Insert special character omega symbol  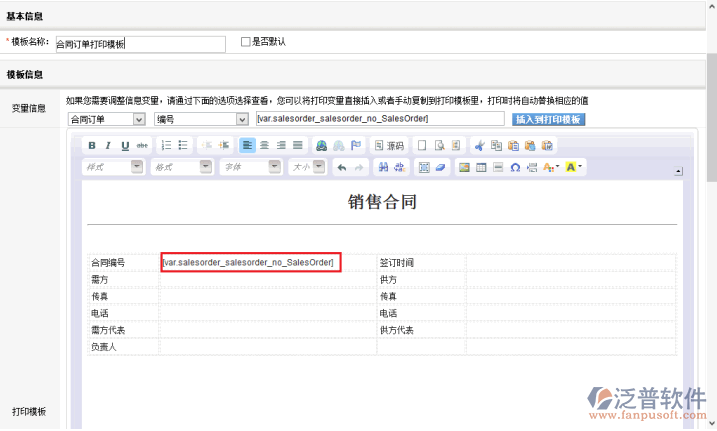tap(515, 167)
